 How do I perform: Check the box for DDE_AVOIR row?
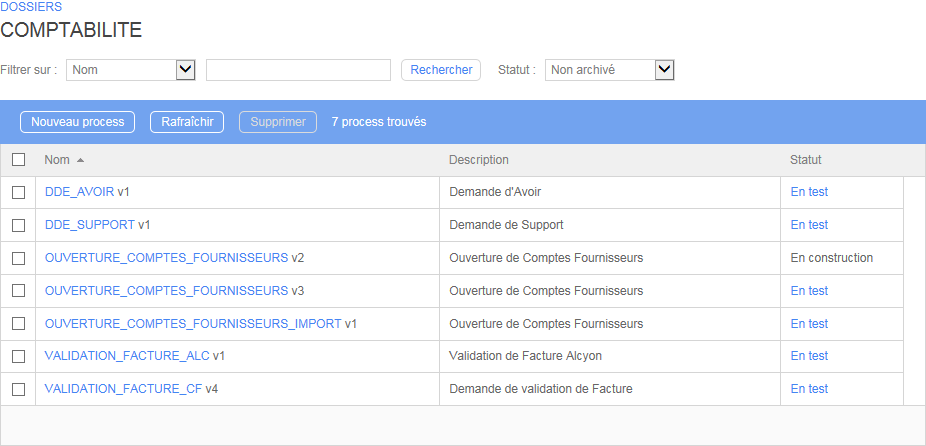pos(18,192)
